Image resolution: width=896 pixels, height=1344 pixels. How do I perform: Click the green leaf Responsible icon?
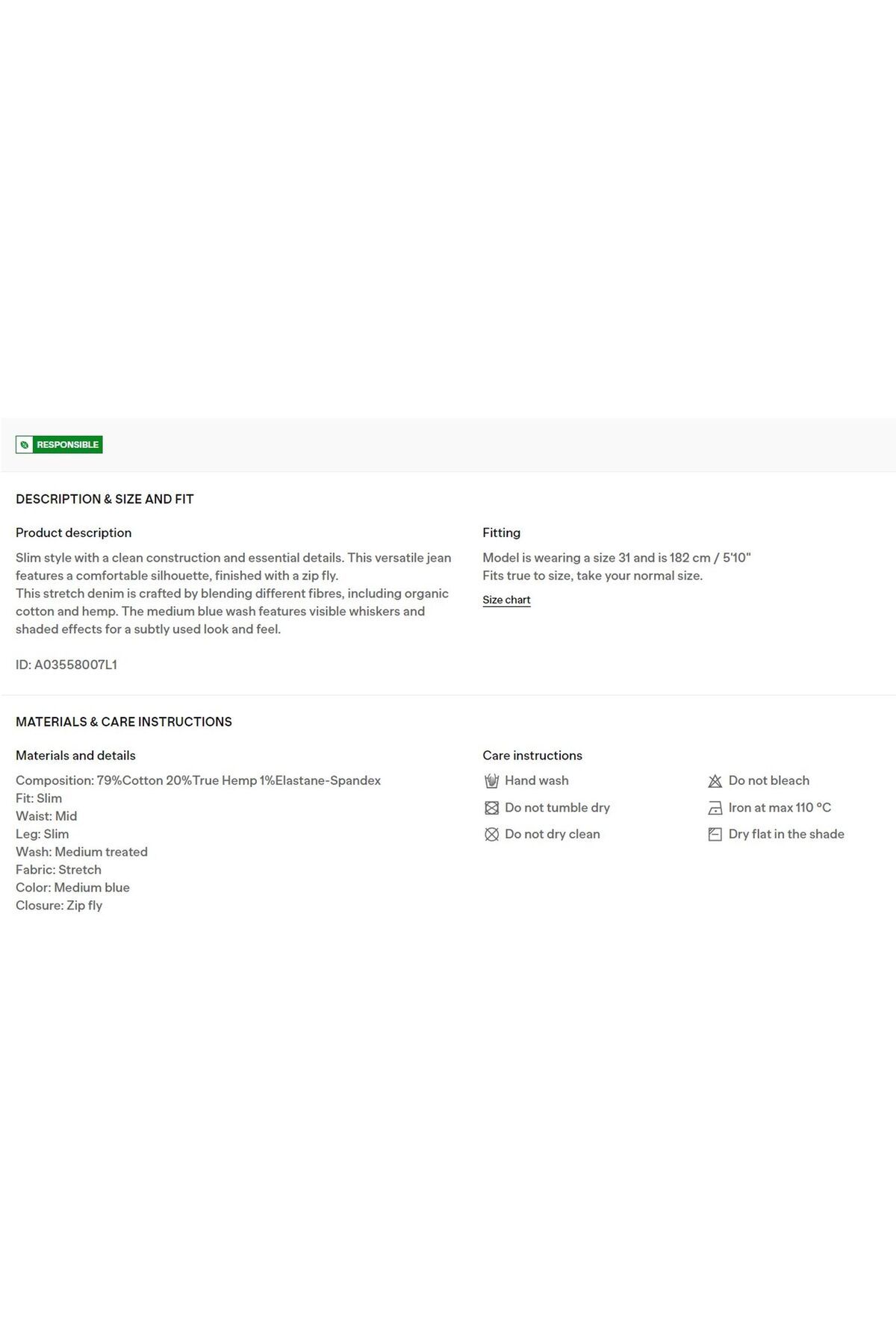(x=25, y=445)
